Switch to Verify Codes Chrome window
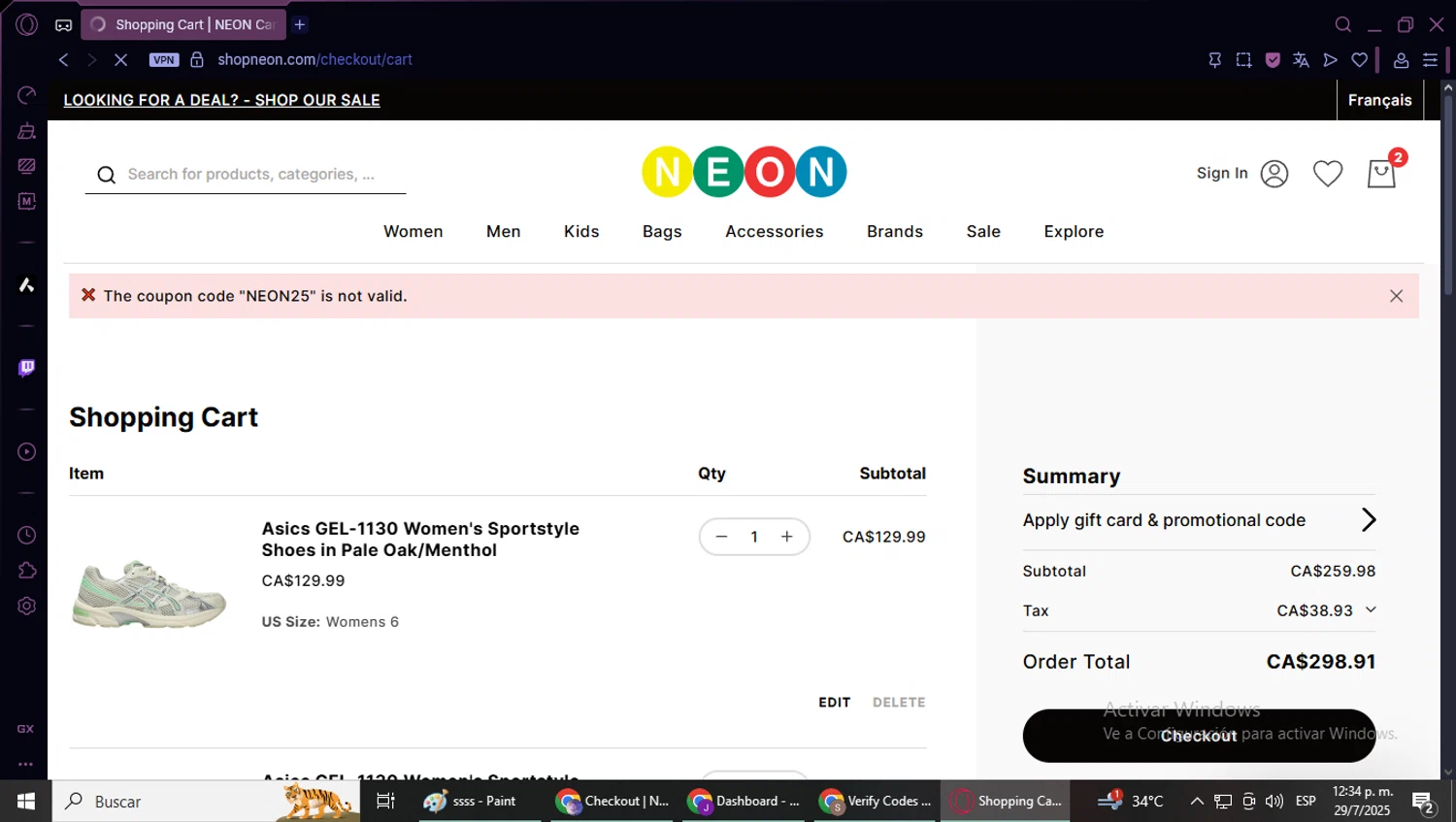The image size is (1456, 822). point(876,802)
